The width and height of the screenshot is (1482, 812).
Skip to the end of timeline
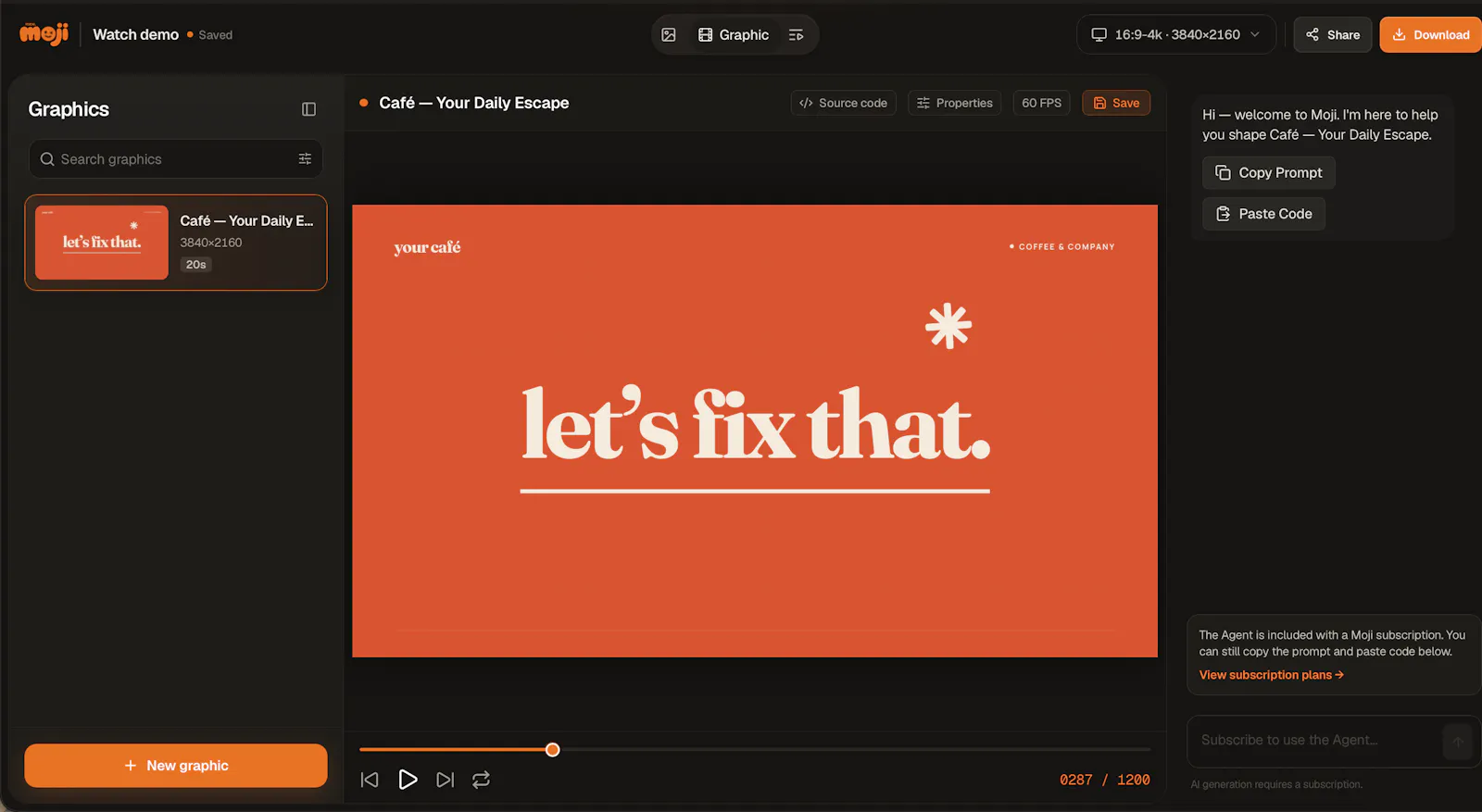(446, 780)
